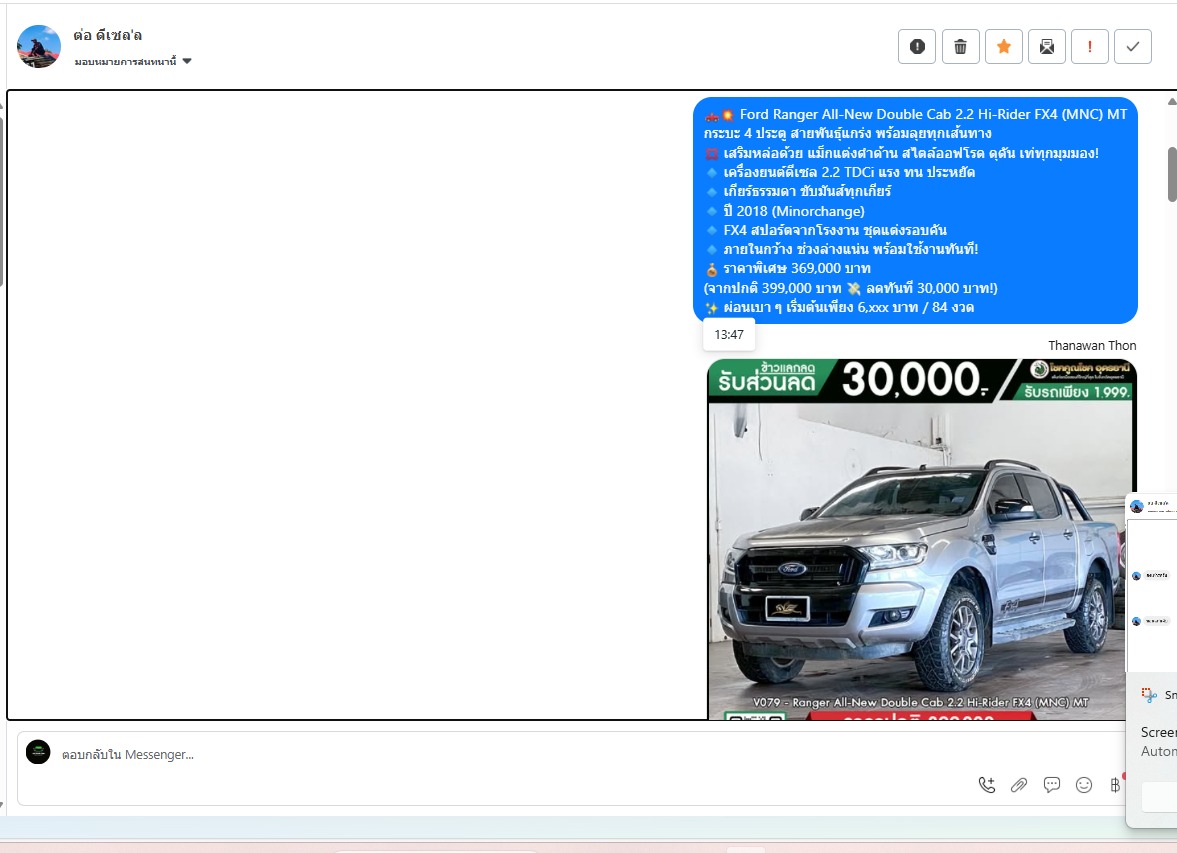Click the phone call plus icon
Viewport: 1177px width, 853px height.
tap(987, 785)
